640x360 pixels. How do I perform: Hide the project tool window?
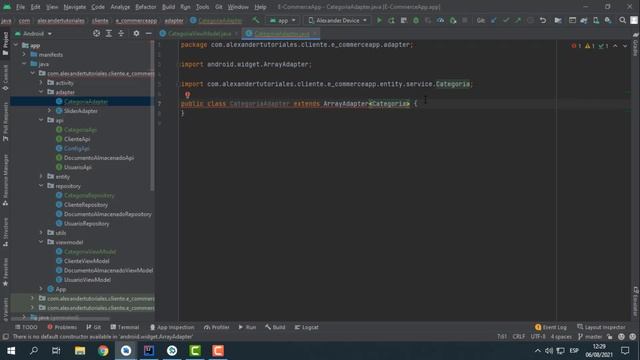(149, 33)
